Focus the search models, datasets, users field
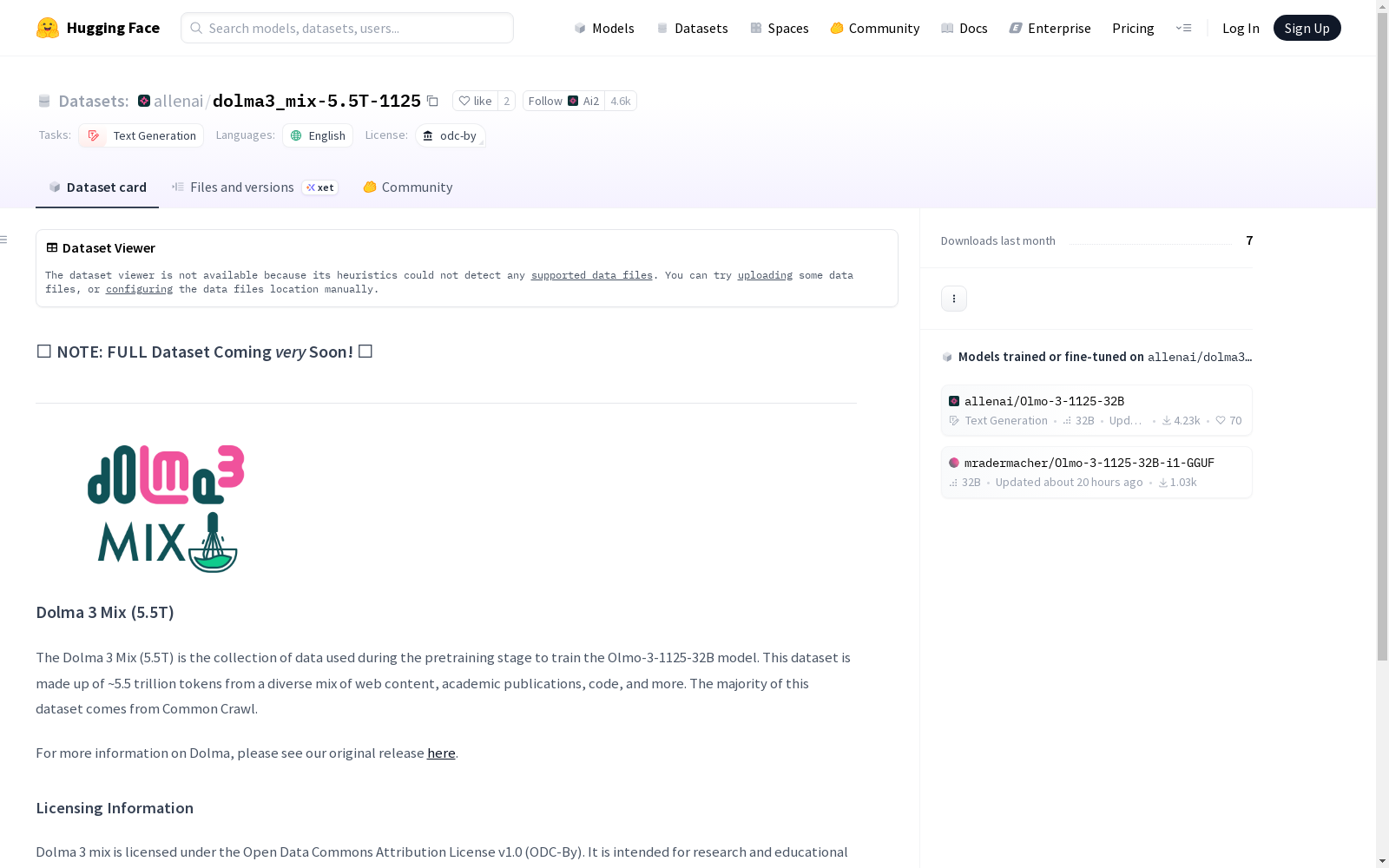The image size is (1389, 868). [x=347, y=28]
